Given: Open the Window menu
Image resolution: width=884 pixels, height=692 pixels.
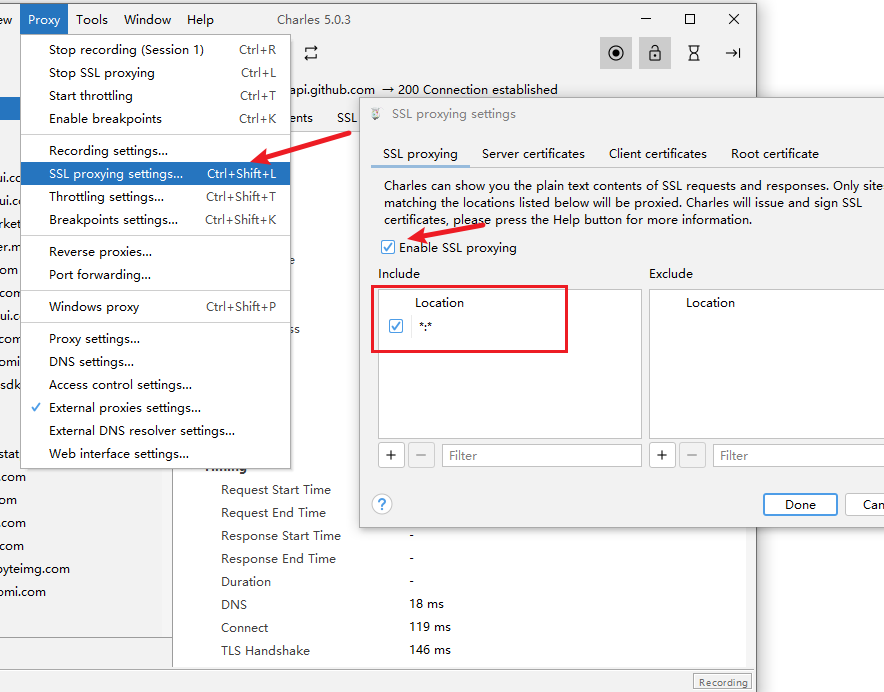Looking at the screenshot, I should coord(147,20).
